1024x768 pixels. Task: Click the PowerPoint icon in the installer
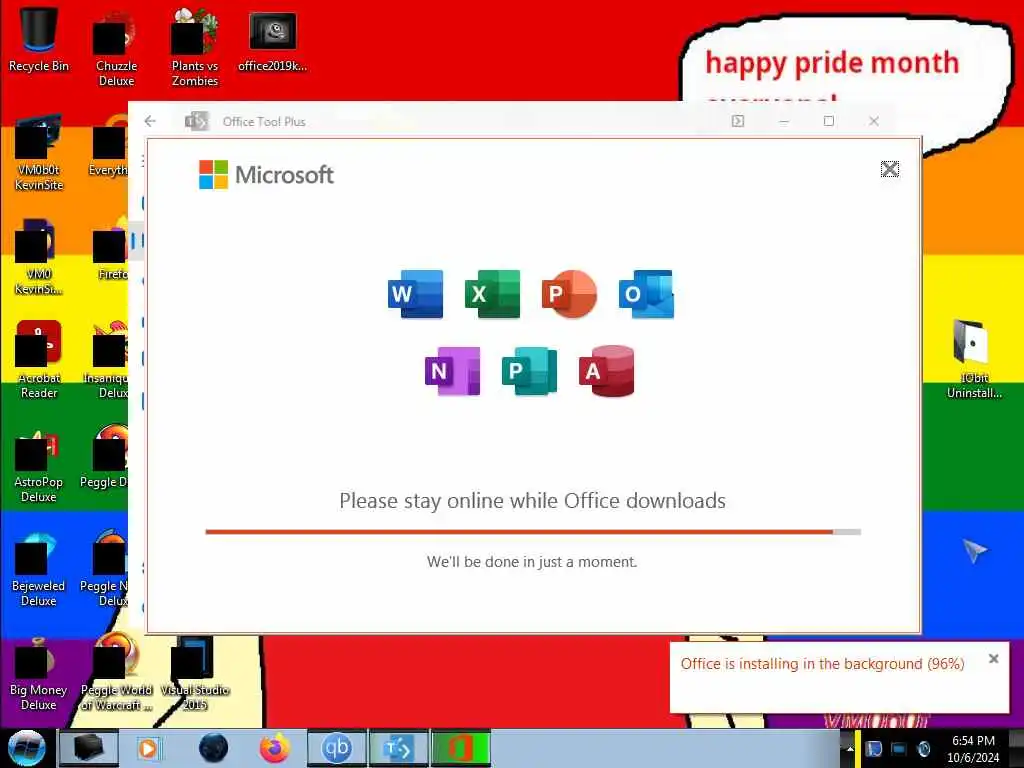tap(569, 294)
